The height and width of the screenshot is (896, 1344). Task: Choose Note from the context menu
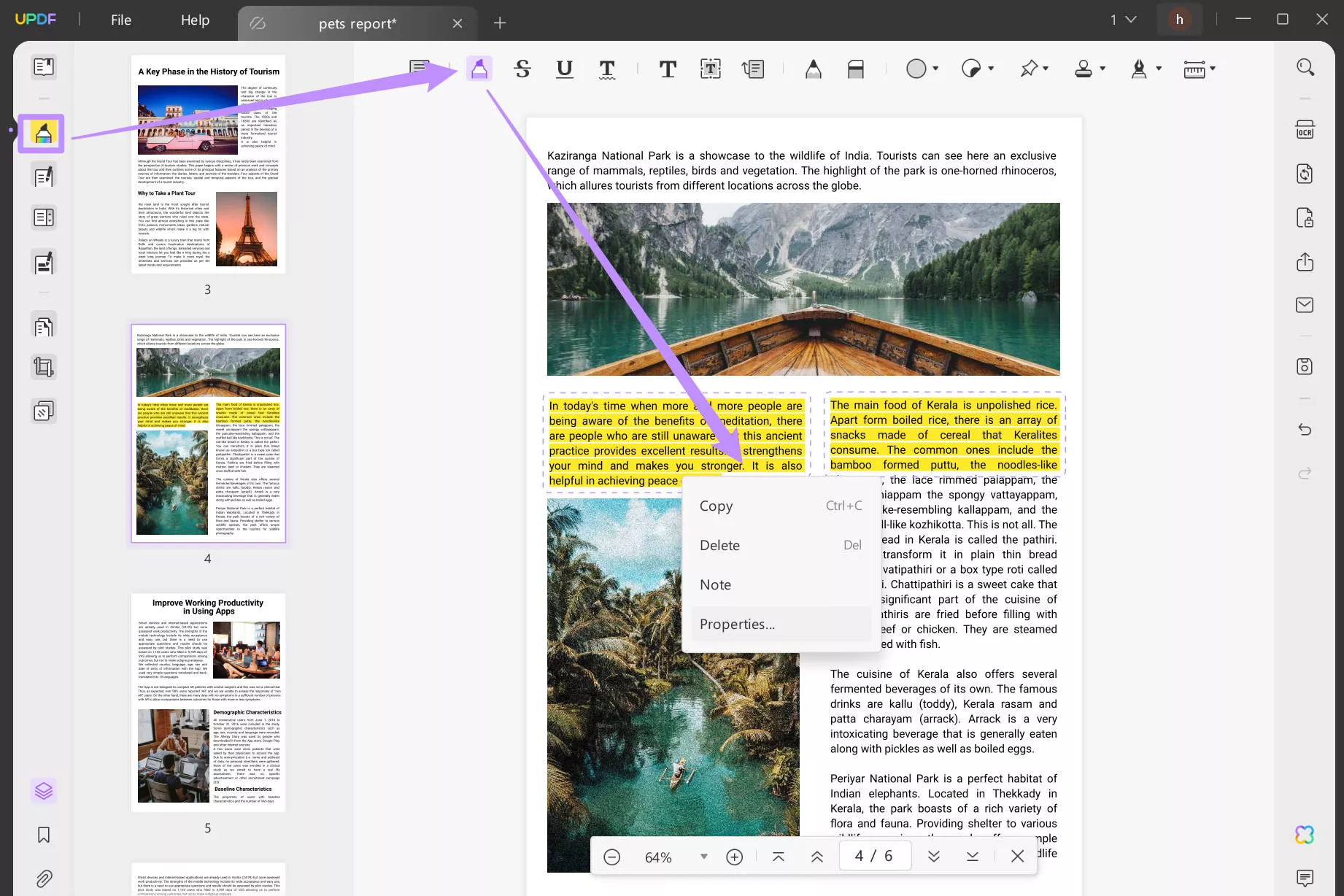click(x=781, y=584)
